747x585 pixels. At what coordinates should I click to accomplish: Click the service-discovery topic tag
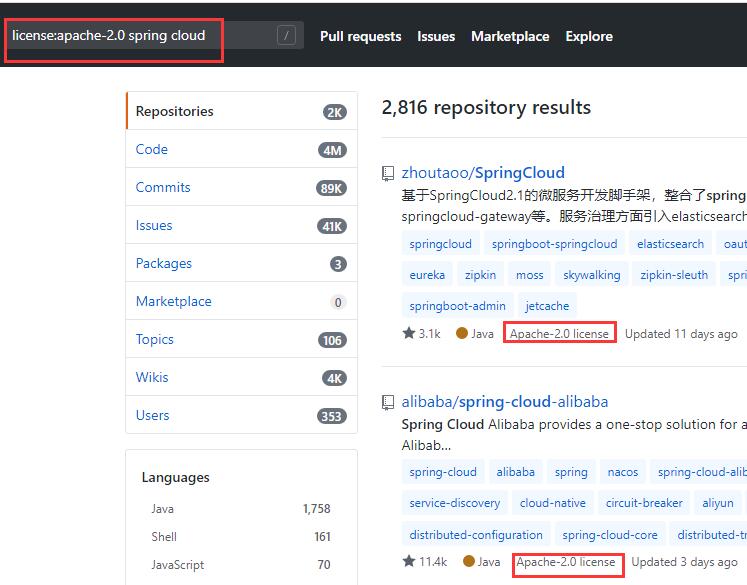click(454, 503)
